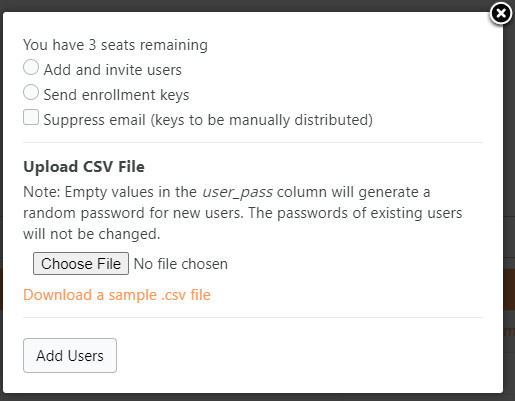Open the file picker via Choose File

click(x=81, y=264)
